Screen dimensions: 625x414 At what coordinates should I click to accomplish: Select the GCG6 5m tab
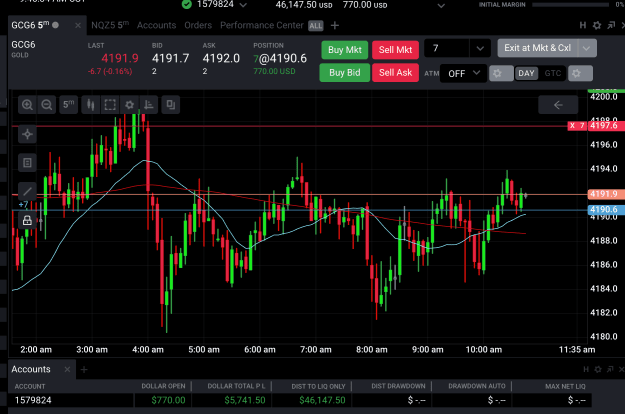[x=35, y=25]
